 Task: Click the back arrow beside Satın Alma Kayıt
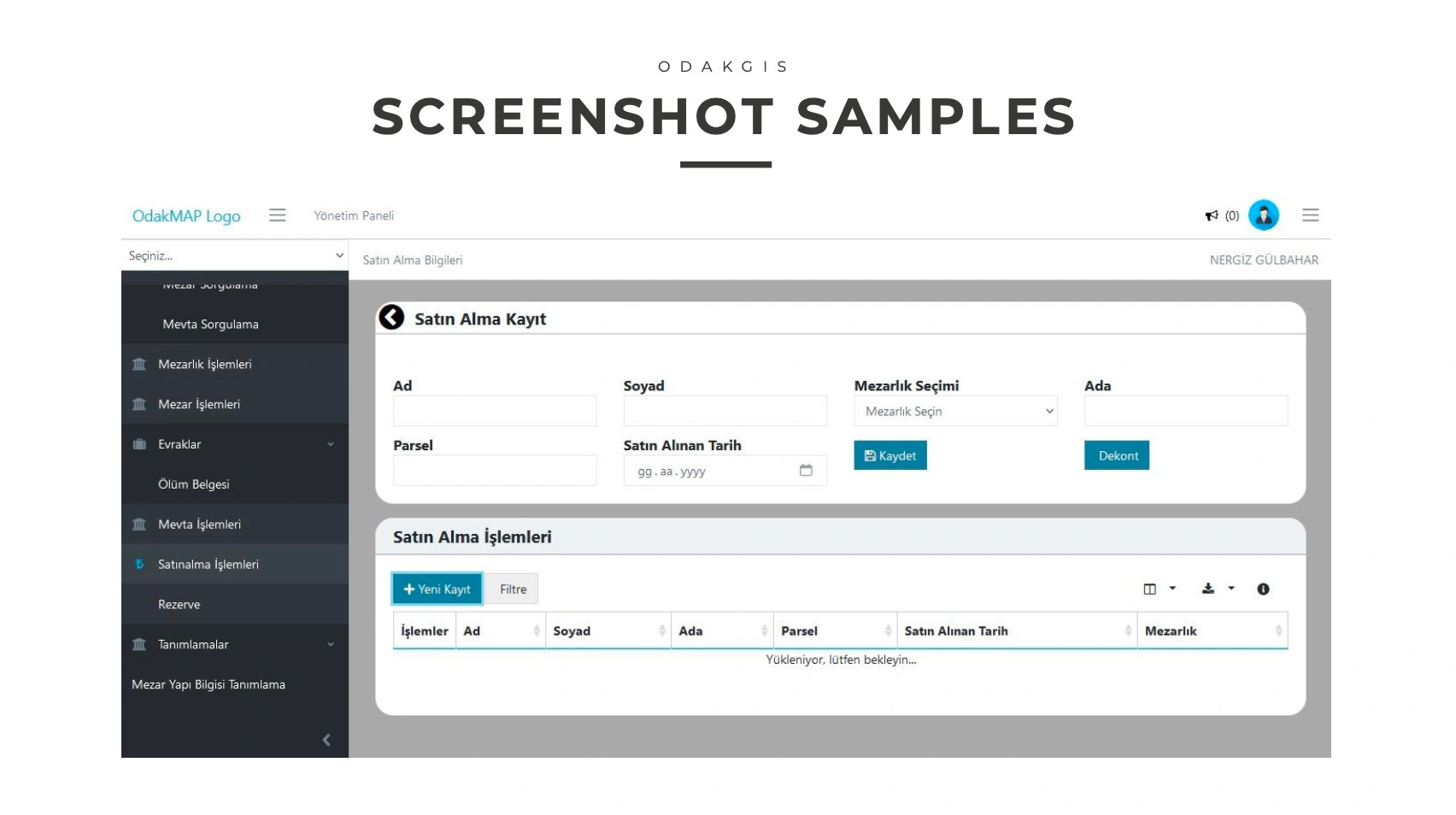pos(391,318)
